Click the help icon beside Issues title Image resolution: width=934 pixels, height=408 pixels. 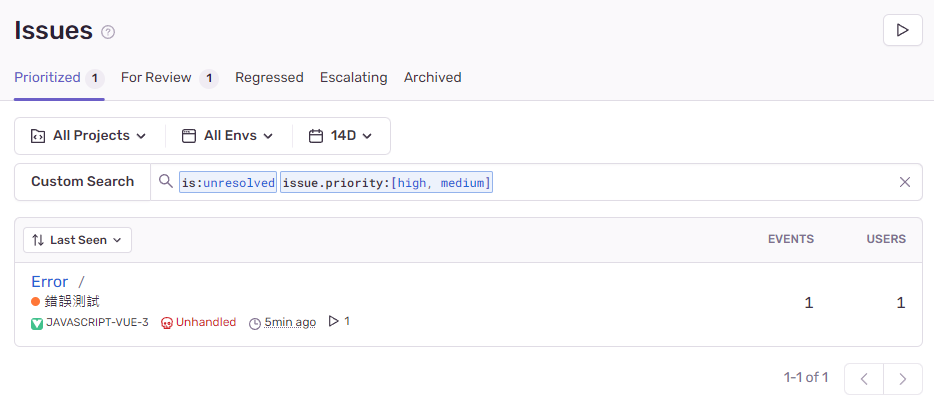click(x=108, y=32)
